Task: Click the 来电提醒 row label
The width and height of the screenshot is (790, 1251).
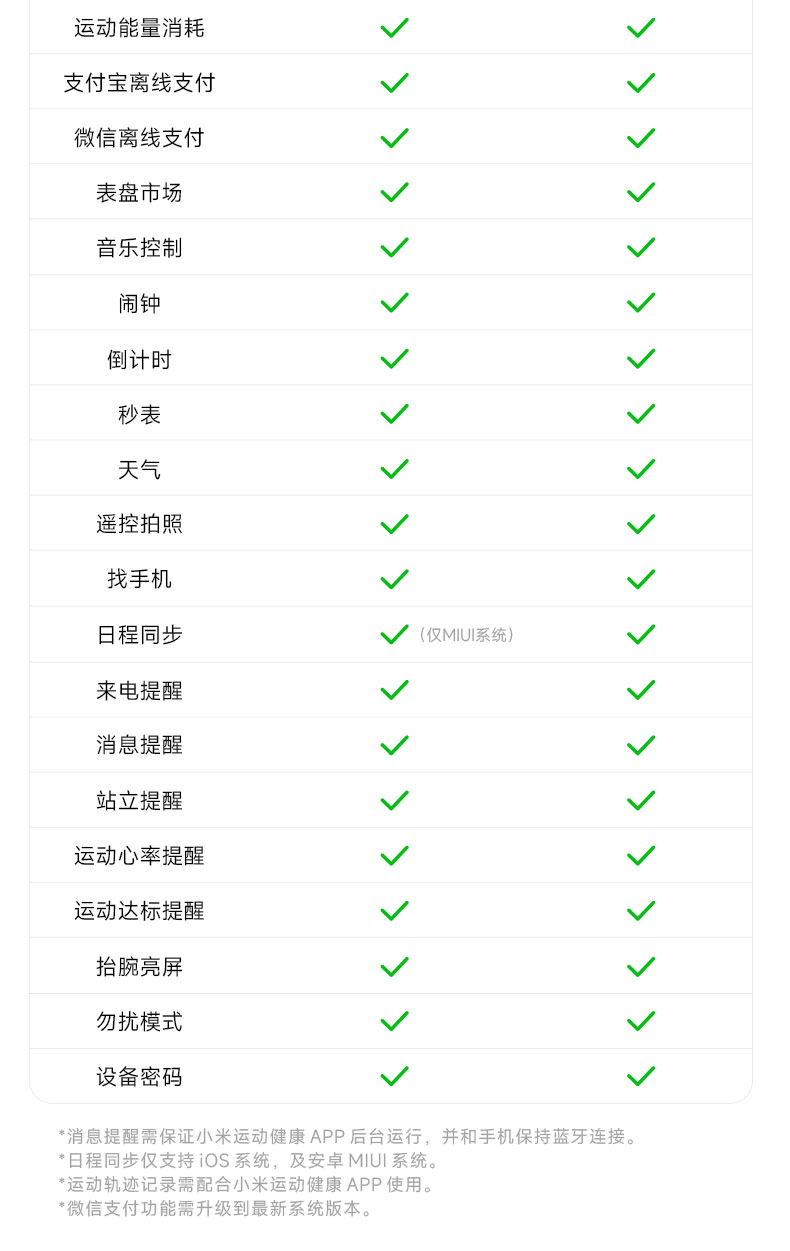Action: (139, 690)
